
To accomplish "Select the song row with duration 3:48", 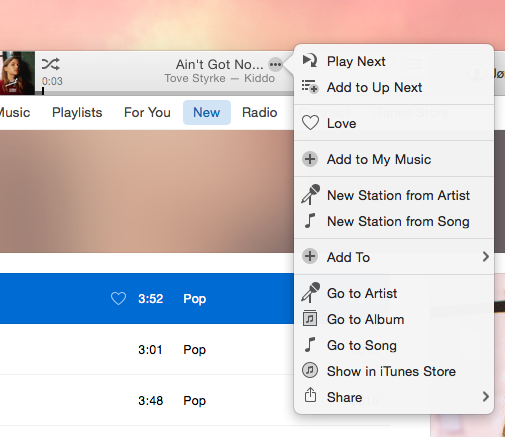I will coord(147,400).
